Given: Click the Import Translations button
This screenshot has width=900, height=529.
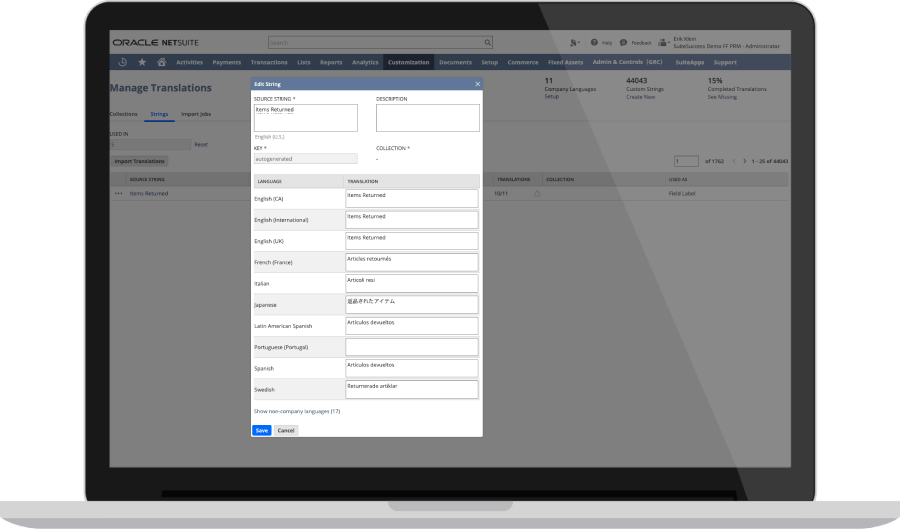Looking at the screenshot, I should pos(139,161).
